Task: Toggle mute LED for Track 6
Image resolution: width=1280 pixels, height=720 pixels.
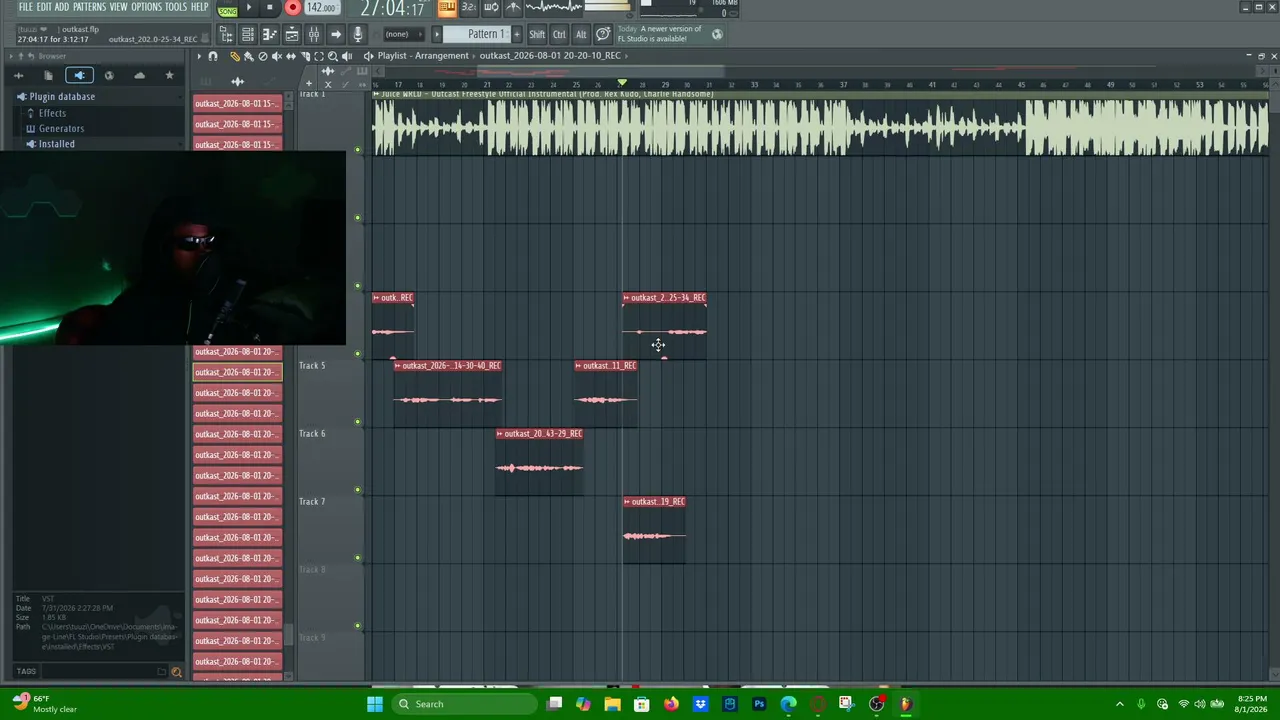Action: (x=358, y=490)
